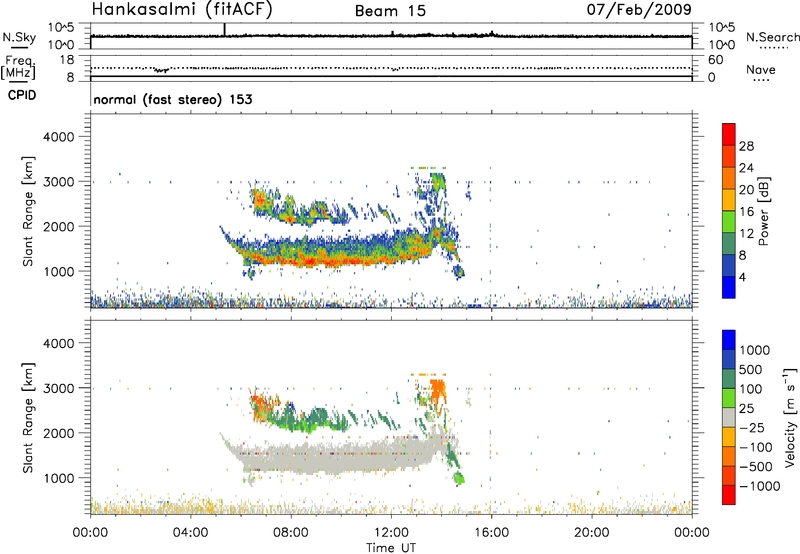The height and width of the screenshot is (554, 800).
Task: Pick the 500 to 1000 velocity swatch
Action: [729, 360]
